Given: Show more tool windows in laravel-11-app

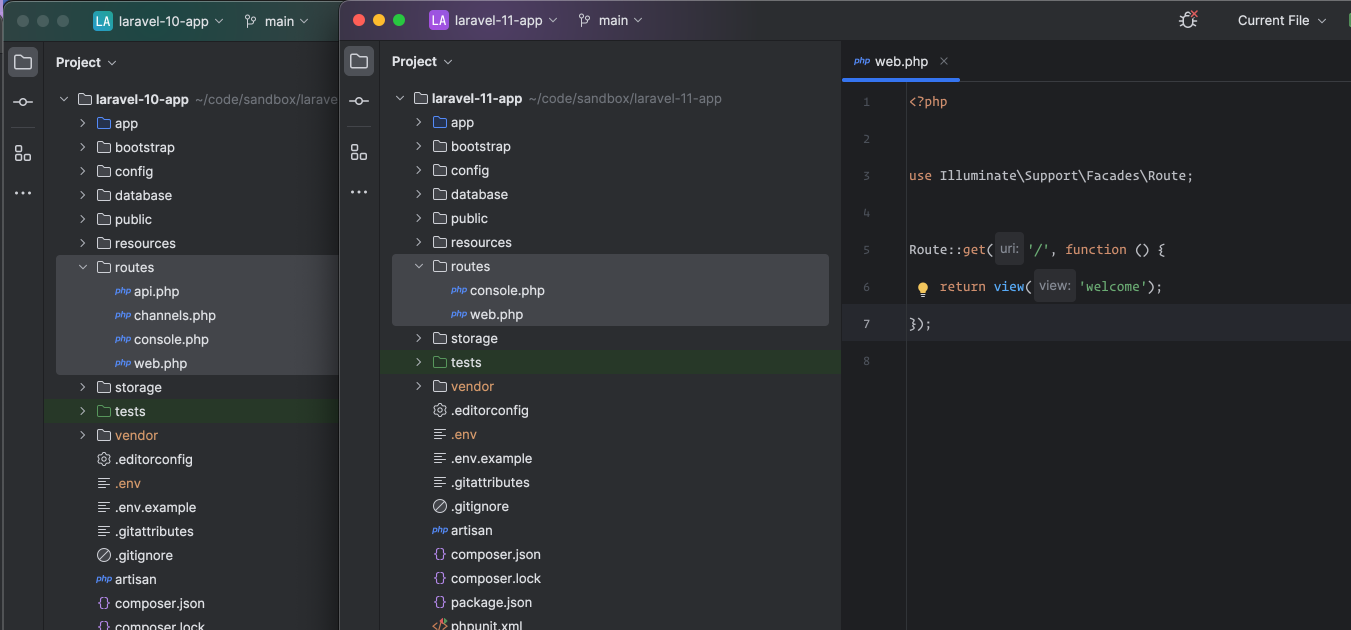Looking at the screenshot, I should pyautogui.click(x=359, y=192).
